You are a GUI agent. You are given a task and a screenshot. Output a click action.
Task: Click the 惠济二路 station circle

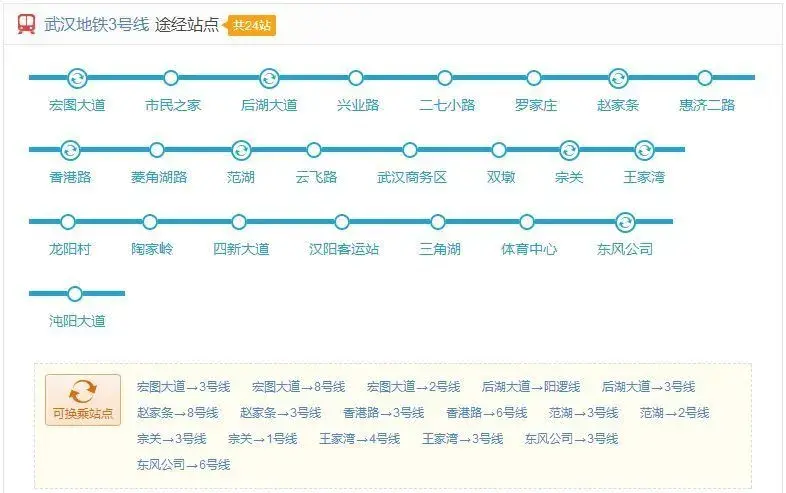point(705,78)
